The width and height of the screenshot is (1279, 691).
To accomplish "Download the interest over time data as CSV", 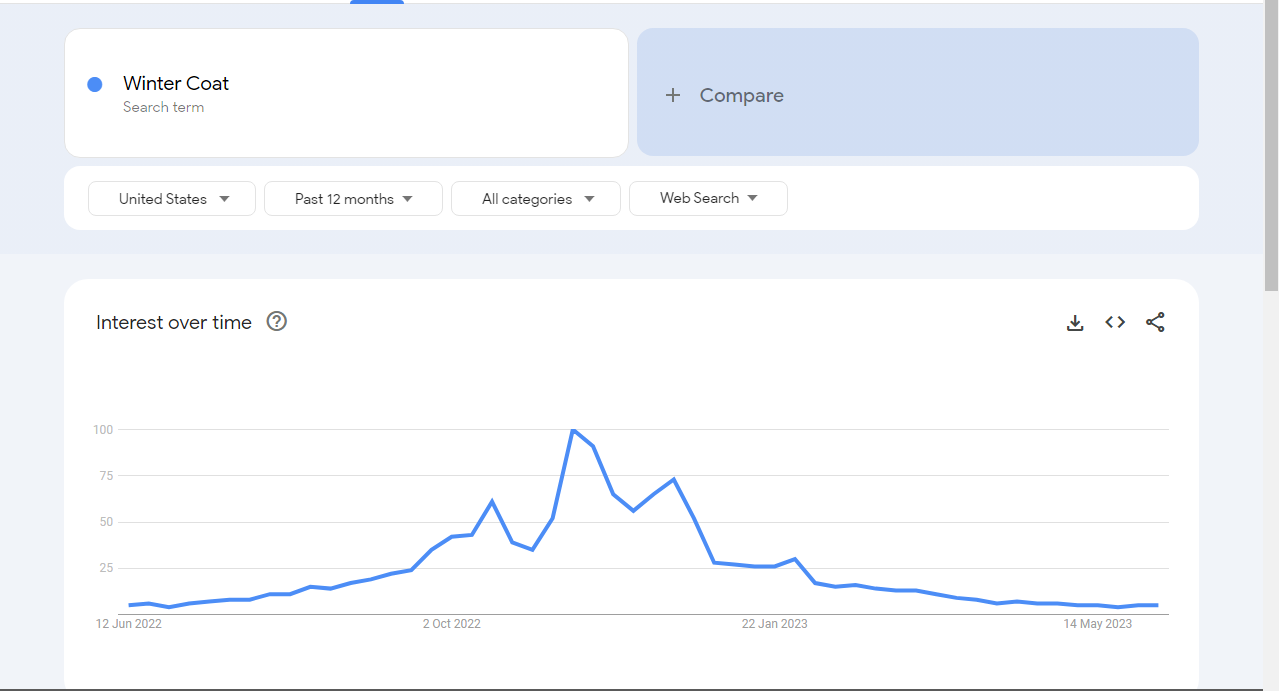I will pos(1075,323).
